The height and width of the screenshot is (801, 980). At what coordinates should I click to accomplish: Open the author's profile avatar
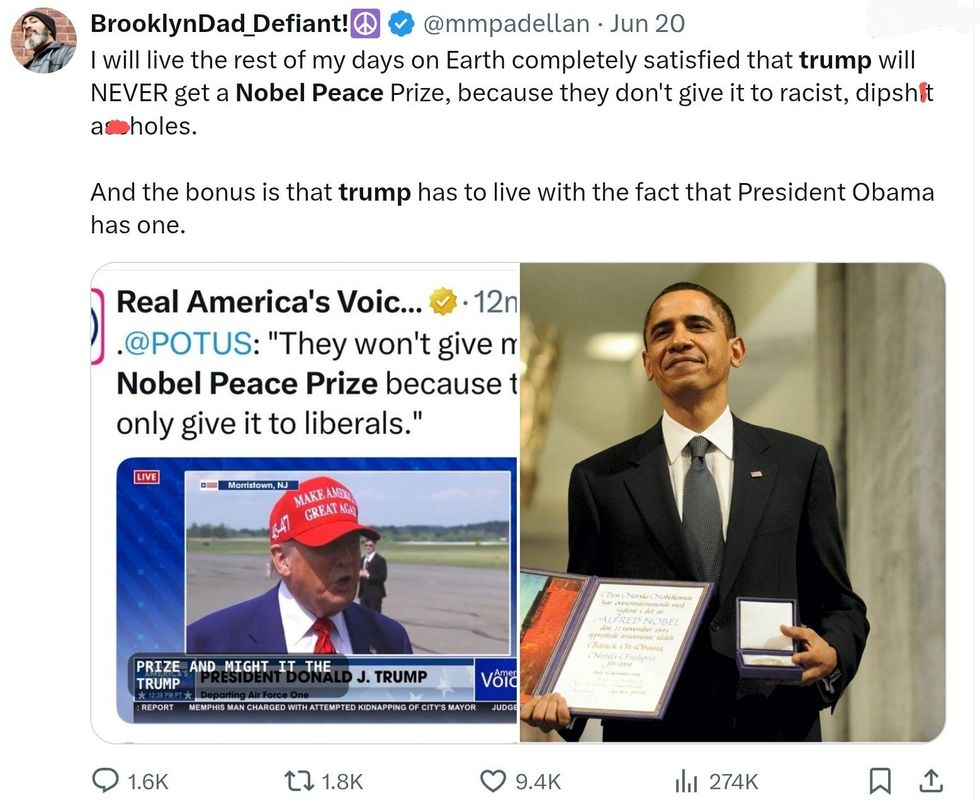[x=43, y=41]
